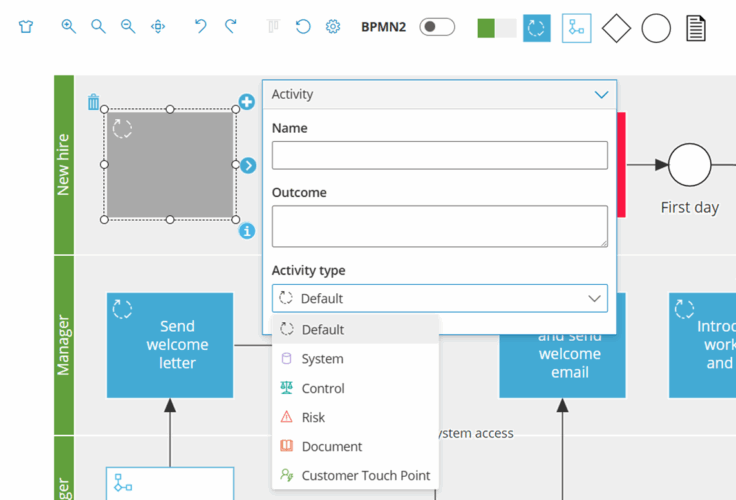Select Customer Touch Point option
This screenshot has height=500, width=736.
(365, 476)
